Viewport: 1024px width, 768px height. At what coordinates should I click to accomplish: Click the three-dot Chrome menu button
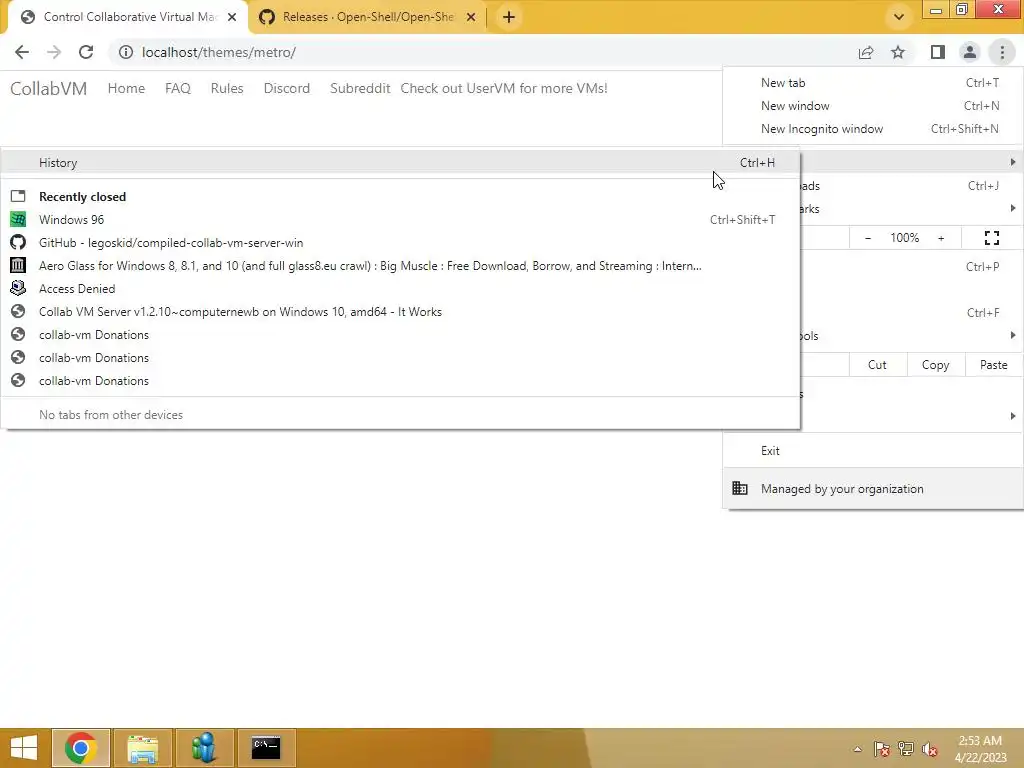[1002, 52]
